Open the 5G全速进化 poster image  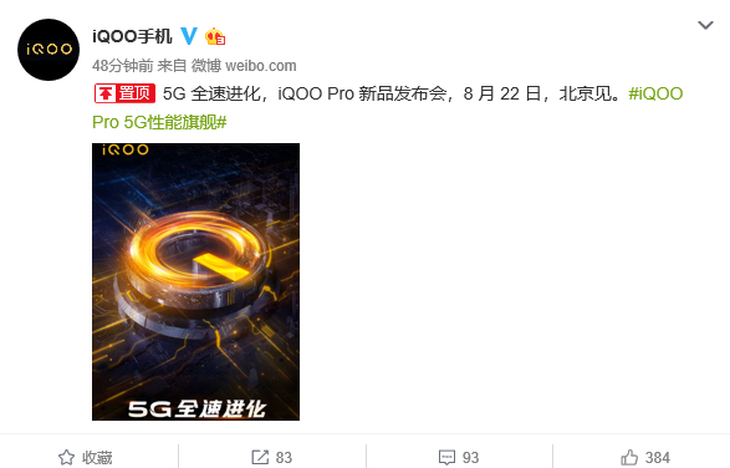196,282
